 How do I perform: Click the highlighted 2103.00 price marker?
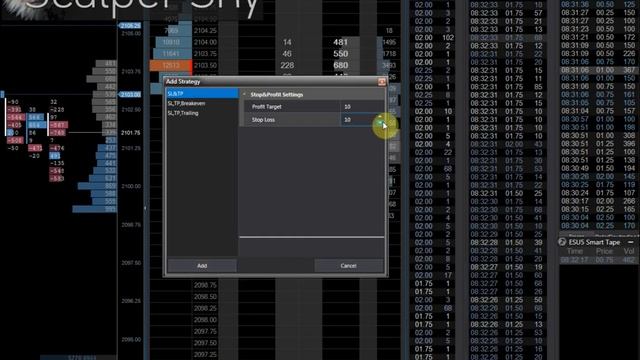click(x=131, y=94)
